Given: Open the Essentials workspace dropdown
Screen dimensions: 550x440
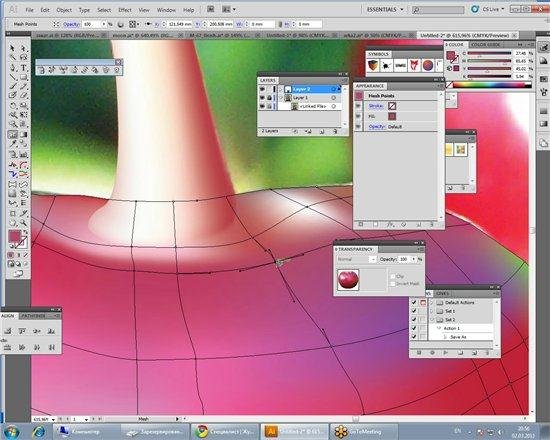Looking at the screenshot, I should click(385, 9).
